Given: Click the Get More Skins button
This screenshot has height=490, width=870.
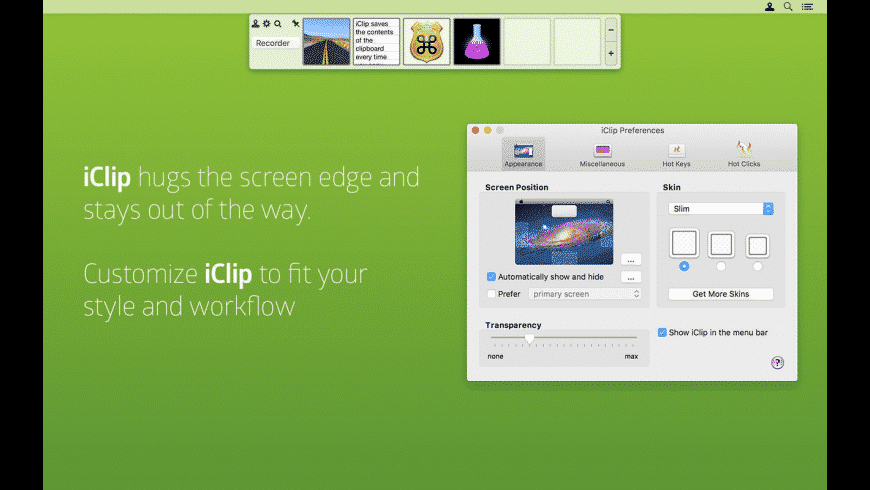Looking at the screenshot, I should tap(721, 294).
